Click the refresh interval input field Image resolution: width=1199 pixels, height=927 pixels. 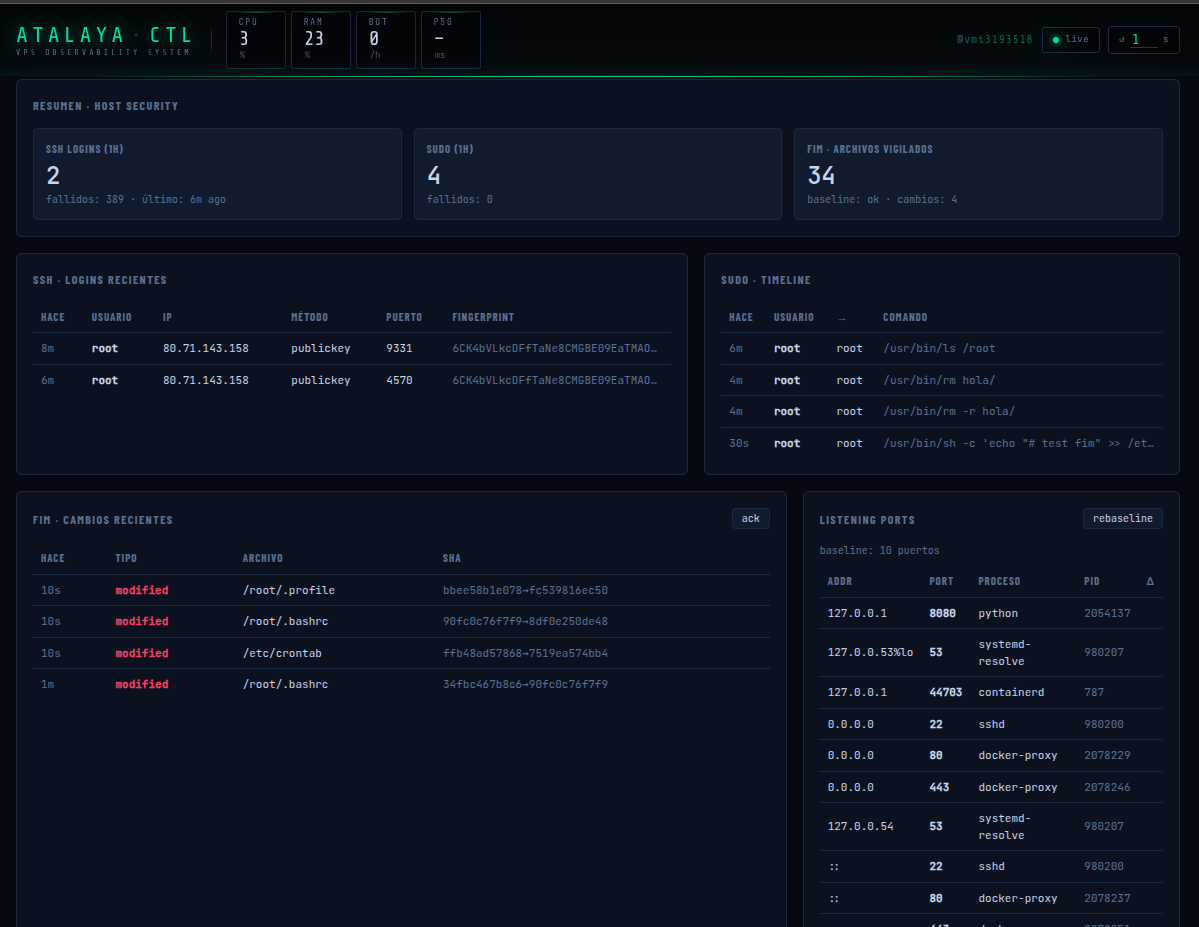click(1140, 39)
